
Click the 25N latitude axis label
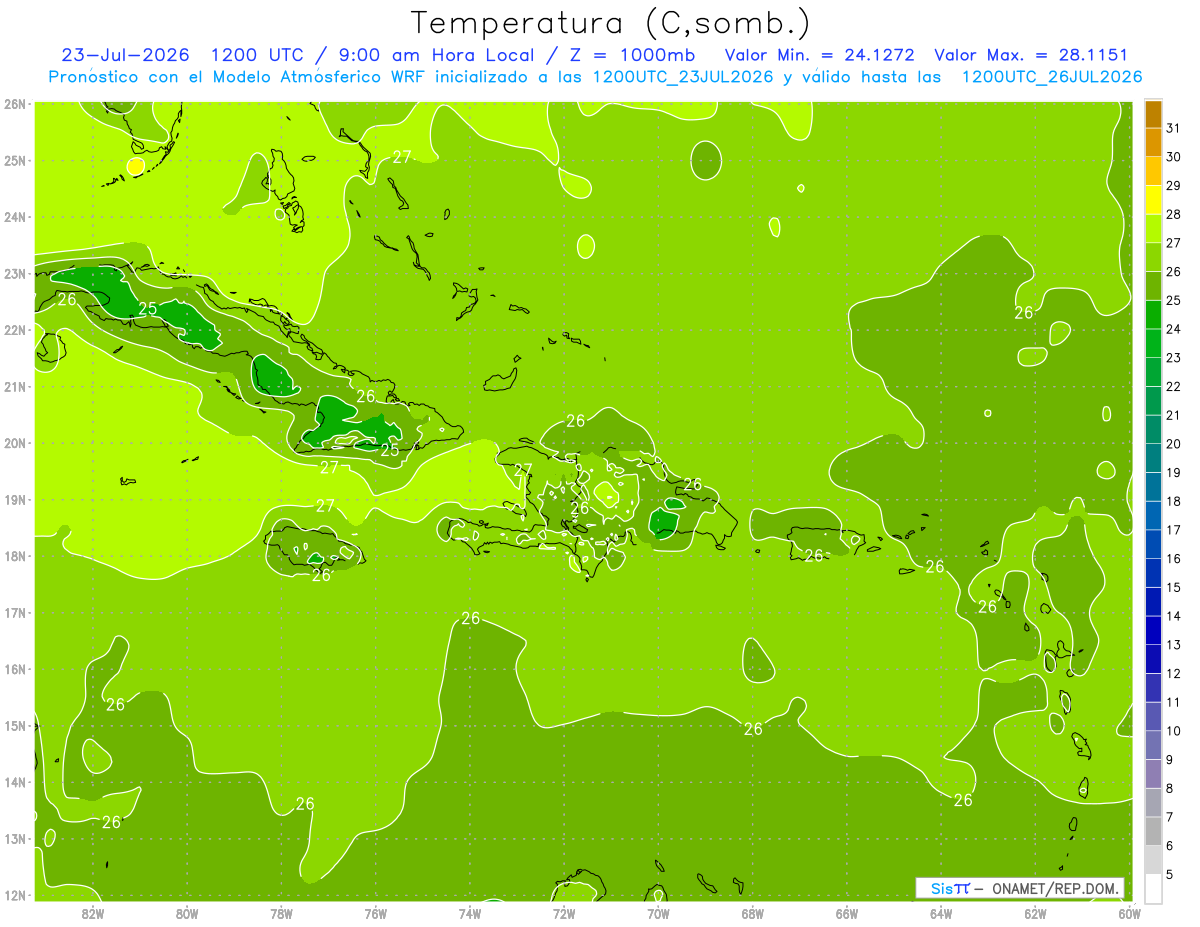click(x=14, y=160)
